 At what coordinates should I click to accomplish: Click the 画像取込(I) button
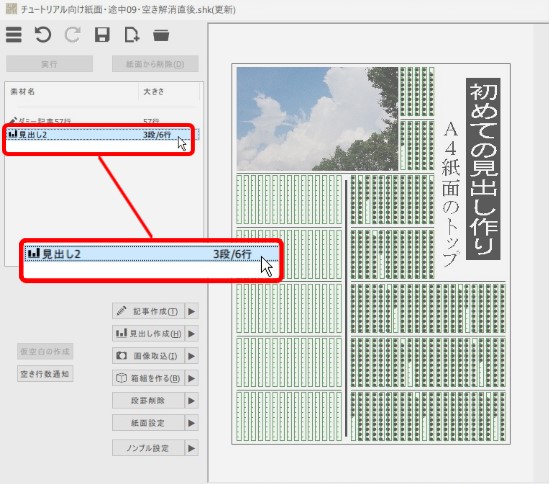click(x=148, y=356)
